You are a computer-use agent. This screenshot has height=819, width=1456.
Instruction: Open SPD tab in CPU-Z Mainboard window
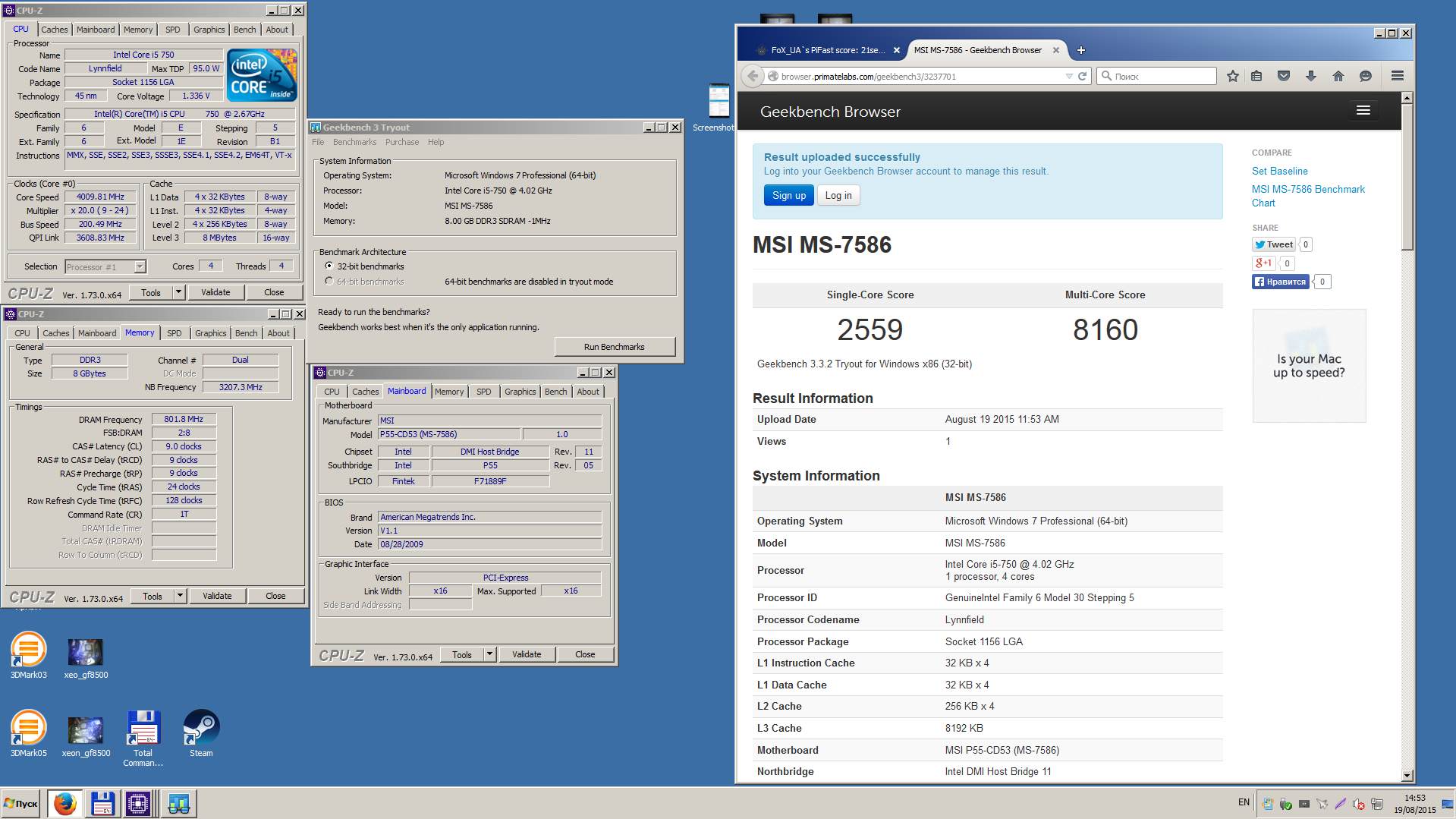484,392
